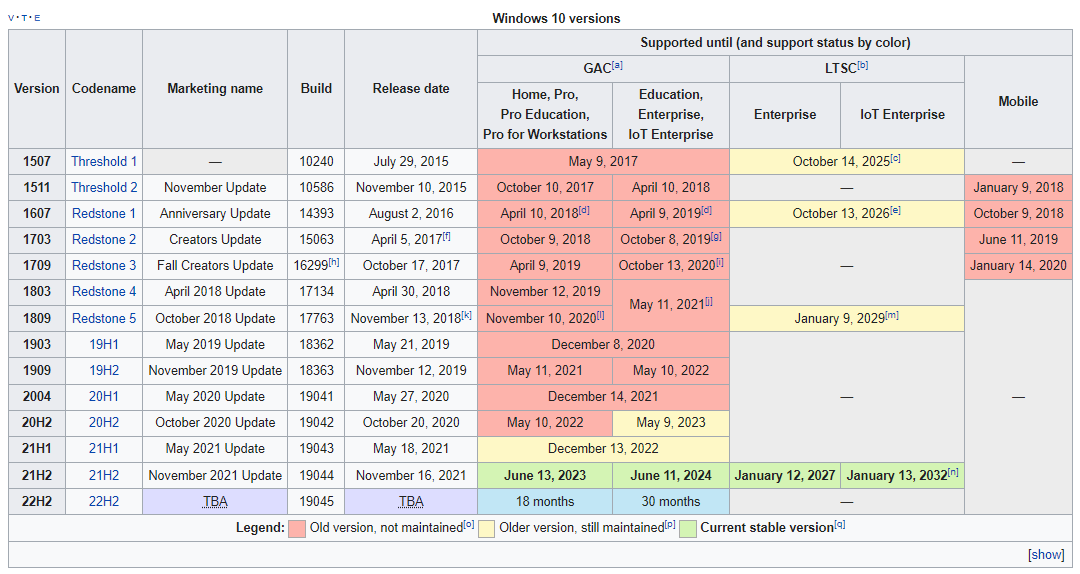This screenshot has width=1080, height=574.
Task: Click the Release date column header
Action: click(411, 88)
